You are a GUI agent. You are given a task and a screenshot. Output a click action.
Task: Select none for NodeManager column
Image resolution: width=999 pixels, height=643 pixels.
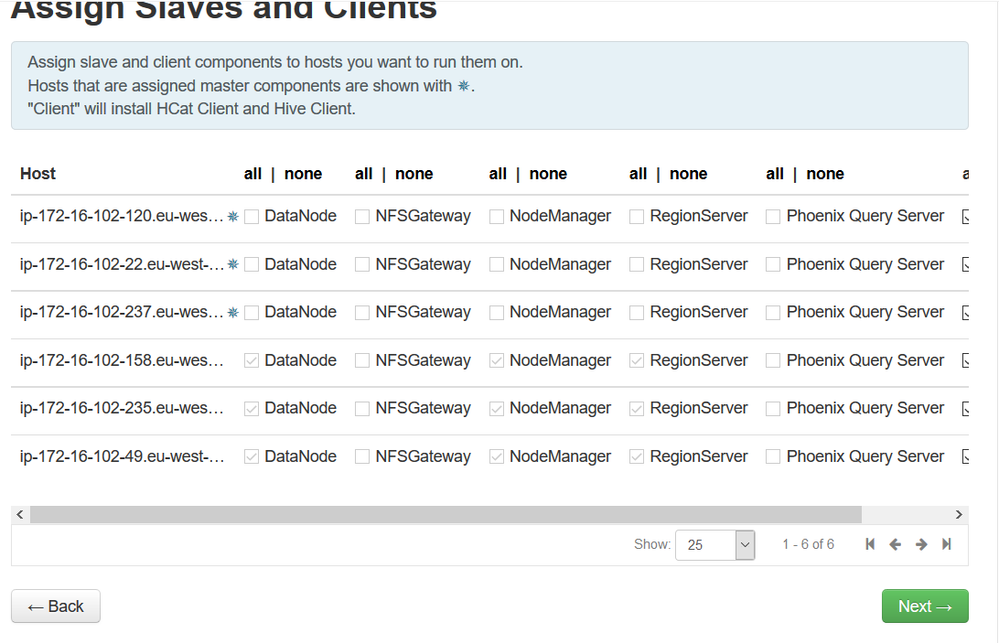pyautogui.click(x=548, y=174)
